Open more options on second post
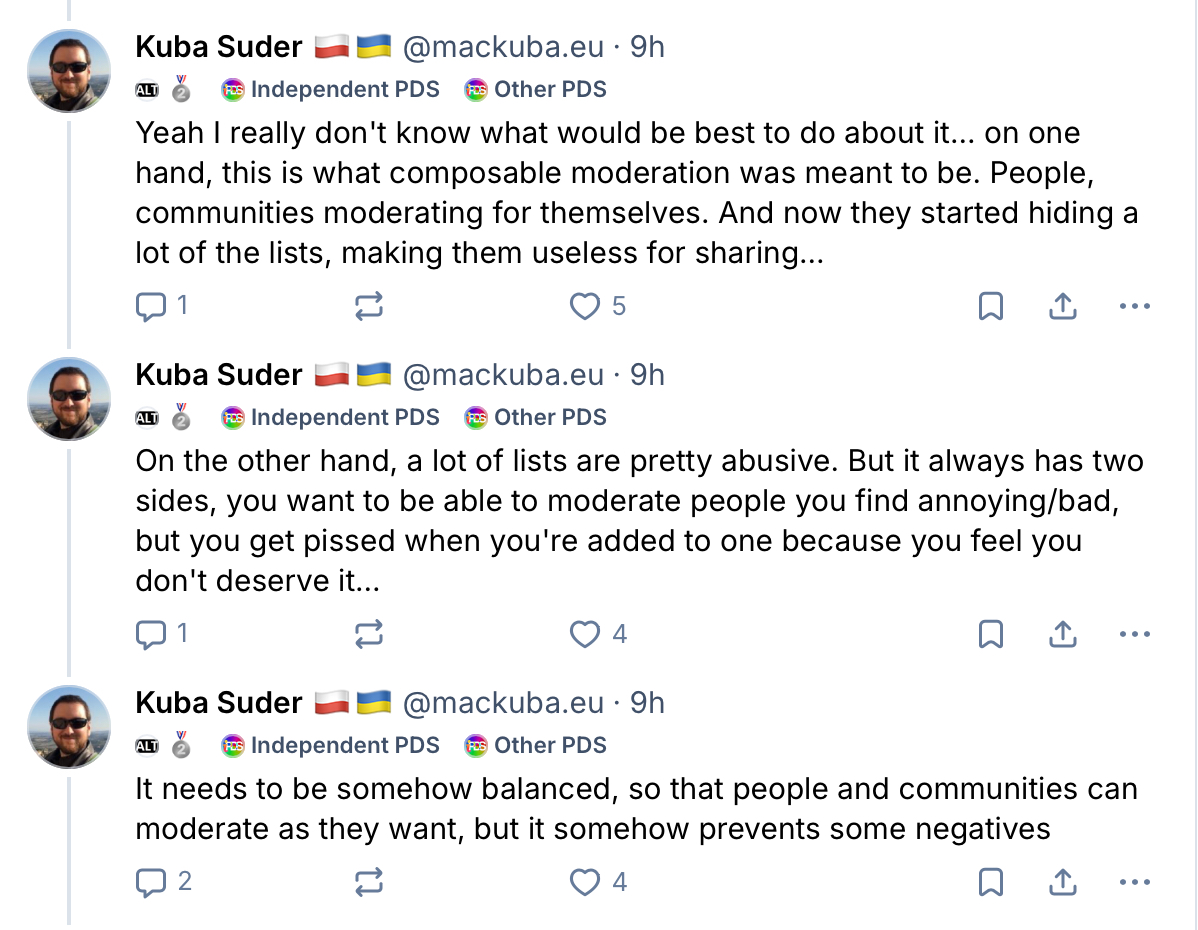Screen dimensions: 1198x930 1135,634
